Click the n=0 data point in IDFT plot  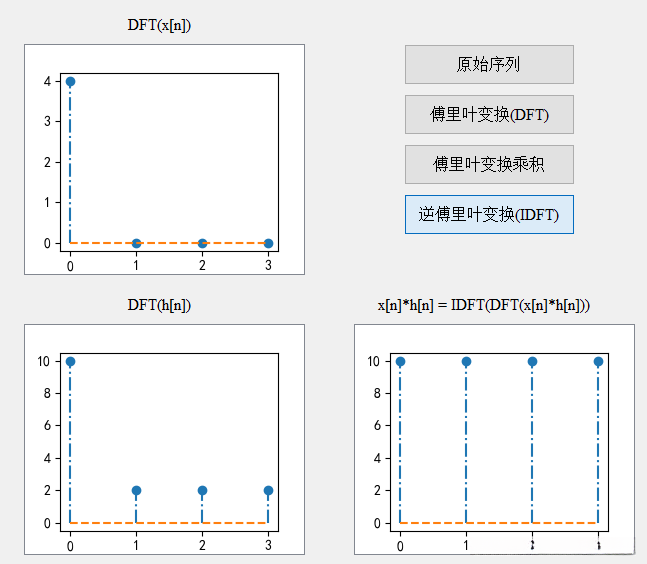tap(400, 361)
